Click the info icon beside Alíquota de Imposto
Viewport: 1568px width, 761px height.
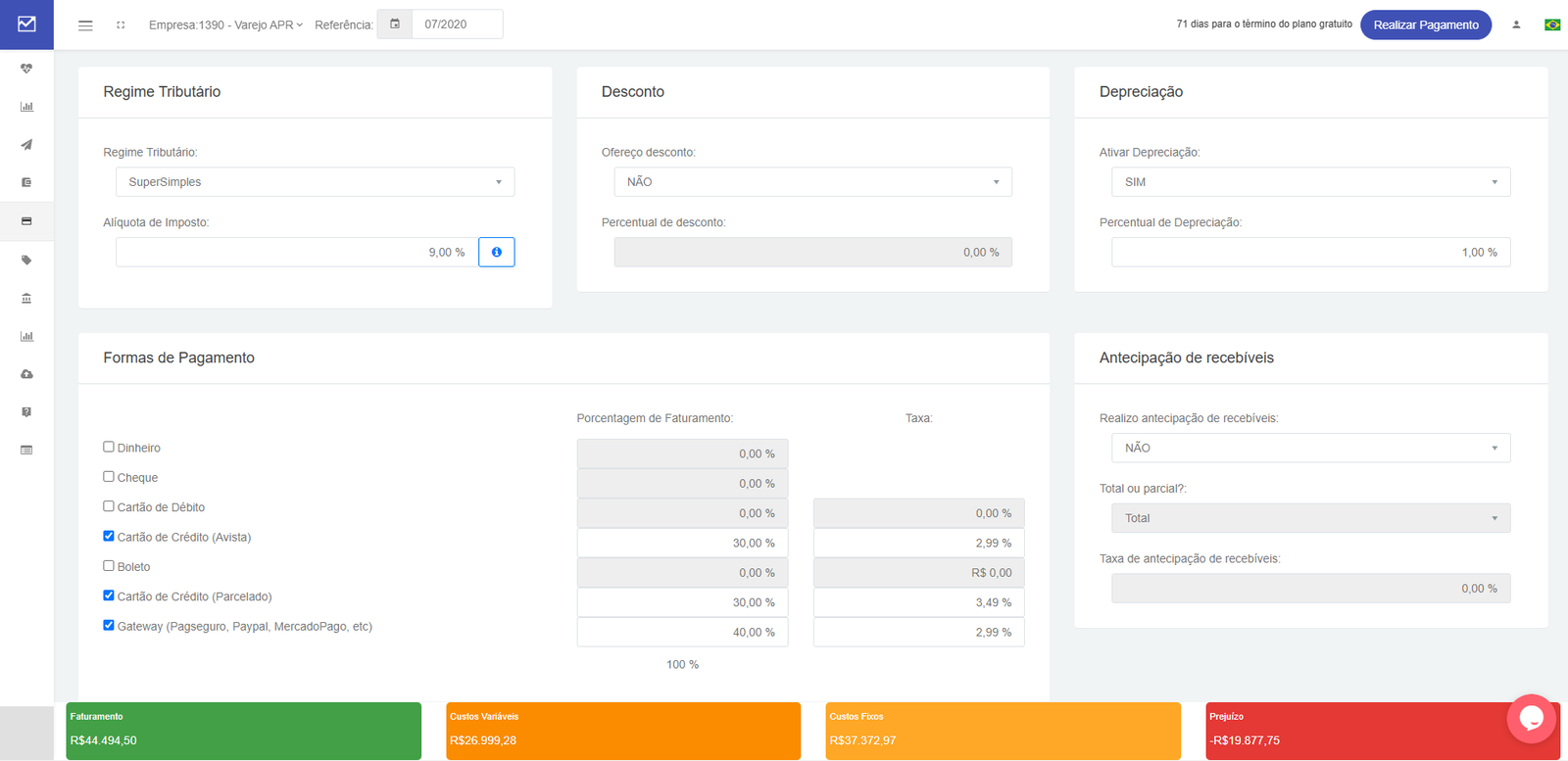click(496, 252)
